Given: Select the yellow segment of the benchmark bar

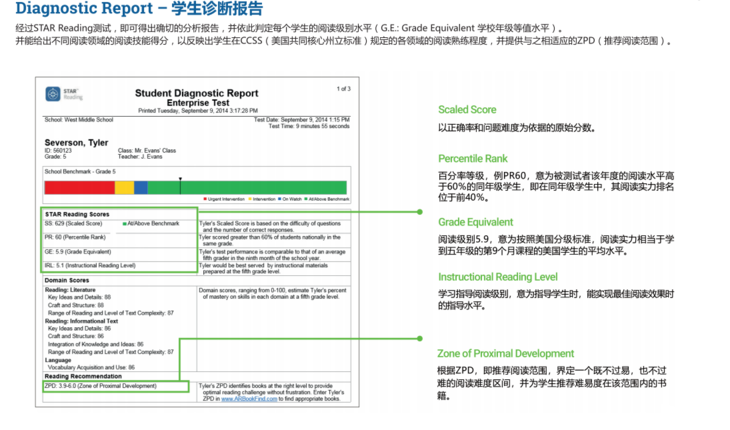Looking at the screenshot, I should click(x=124, y=188).
